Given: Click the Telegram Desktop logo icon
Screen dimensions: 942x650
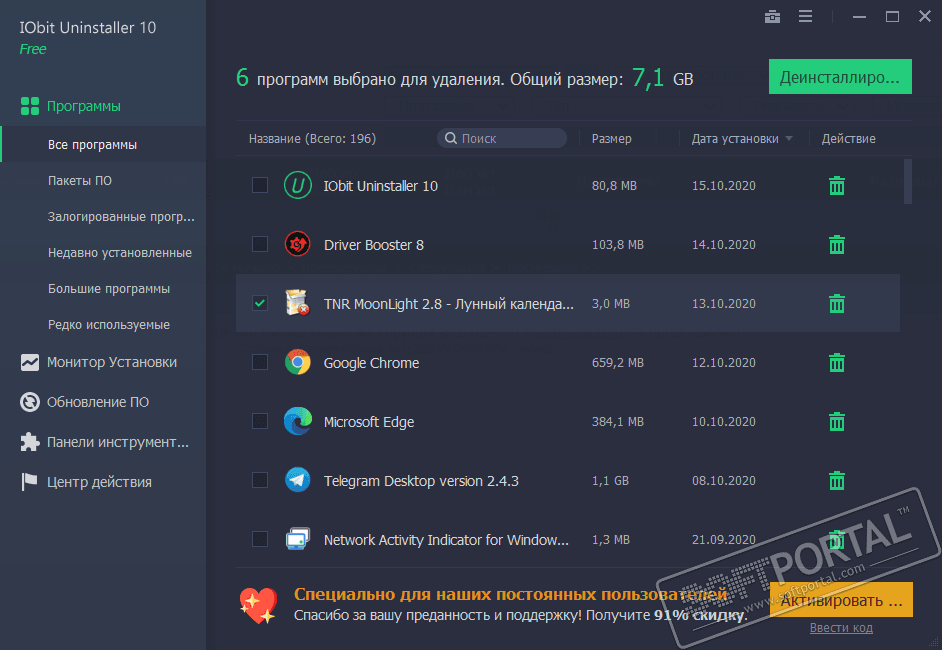Looking at the screenshot, I should [297, 479].
